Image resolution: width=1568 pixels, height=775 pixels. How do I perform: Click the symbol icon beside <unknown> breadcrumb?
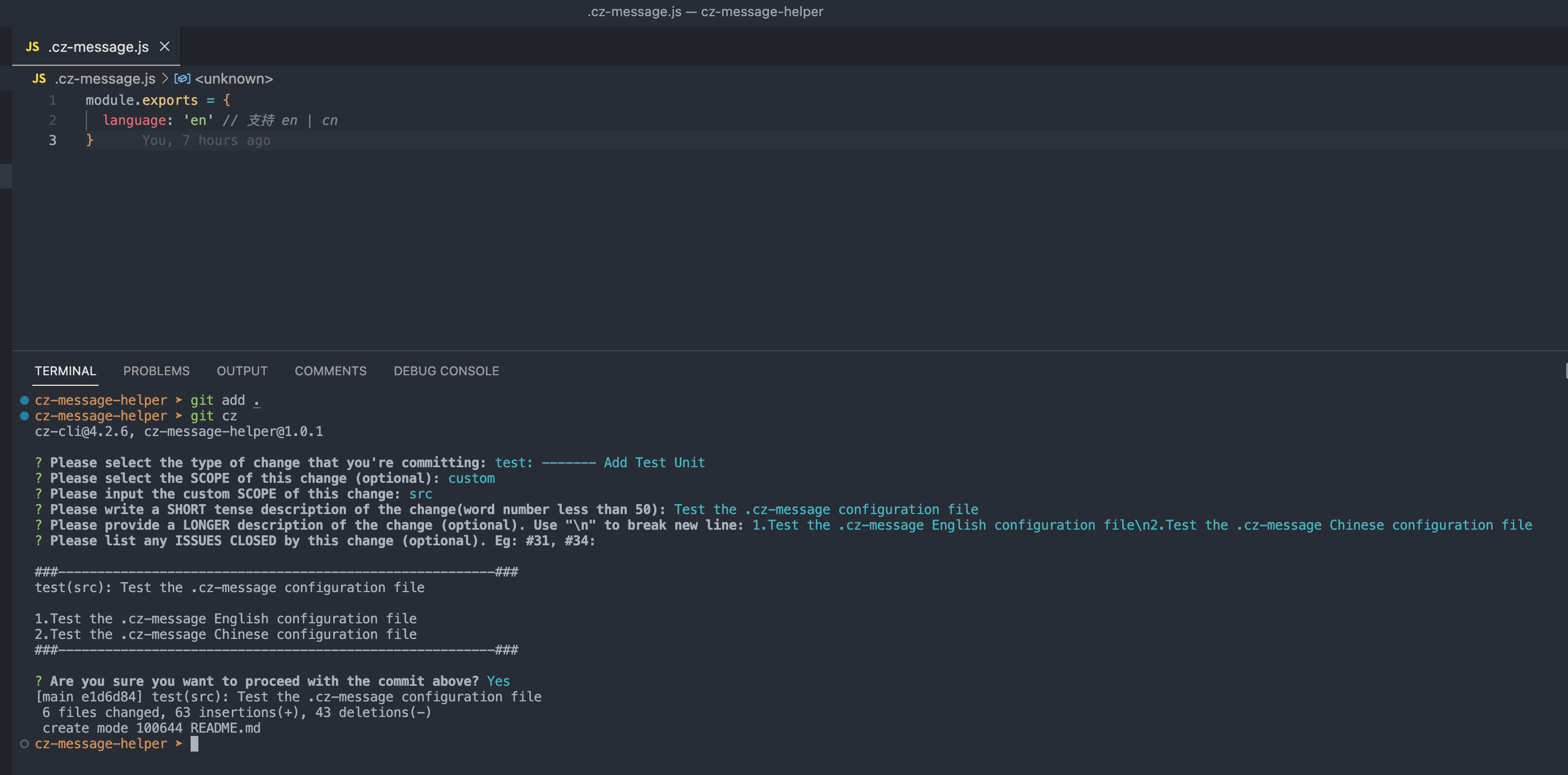182,79
